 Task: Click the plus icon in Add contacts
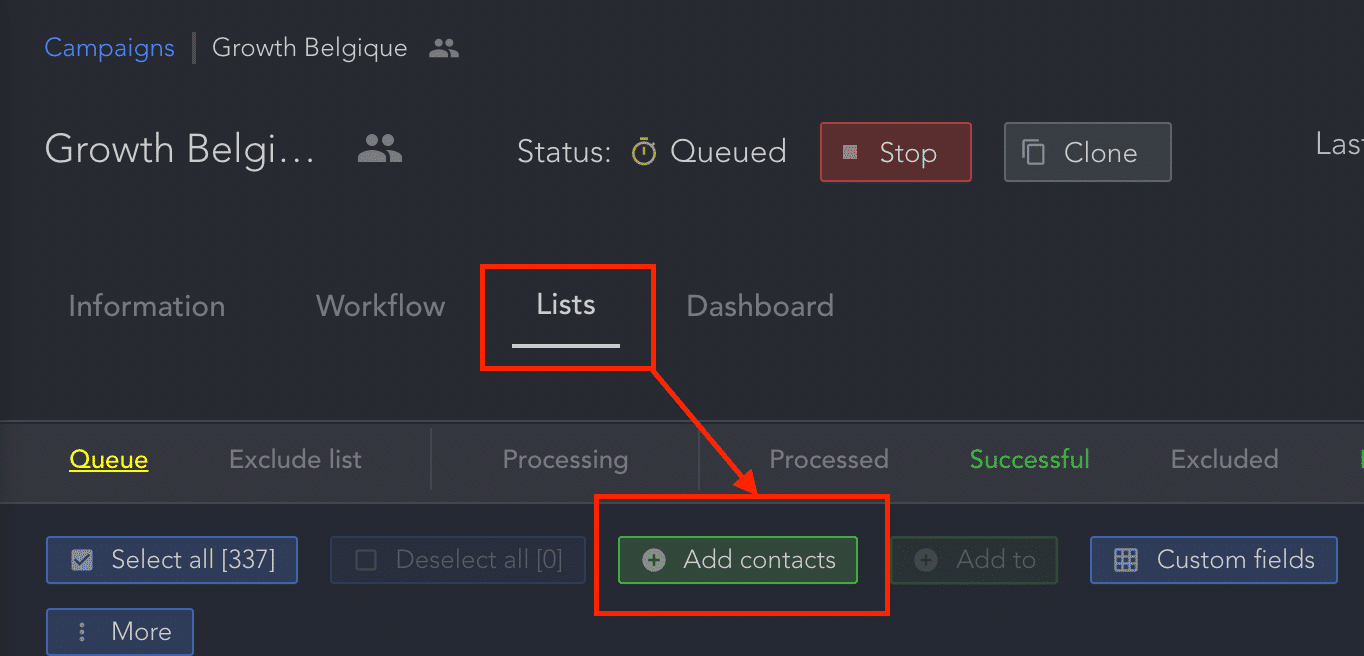tap(653, 560)
